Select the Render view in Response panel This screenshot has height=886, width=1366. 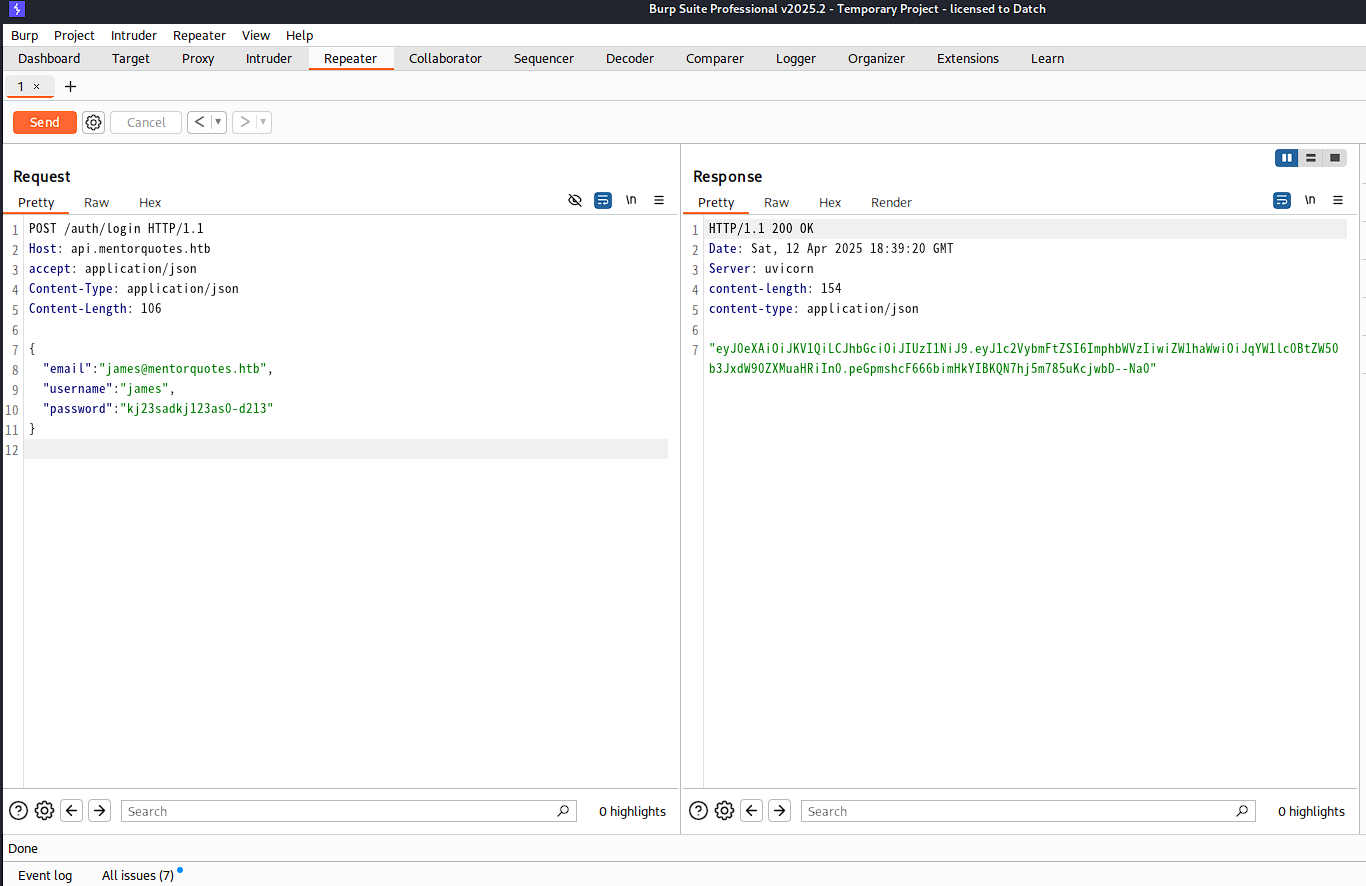tap(891, 202)
